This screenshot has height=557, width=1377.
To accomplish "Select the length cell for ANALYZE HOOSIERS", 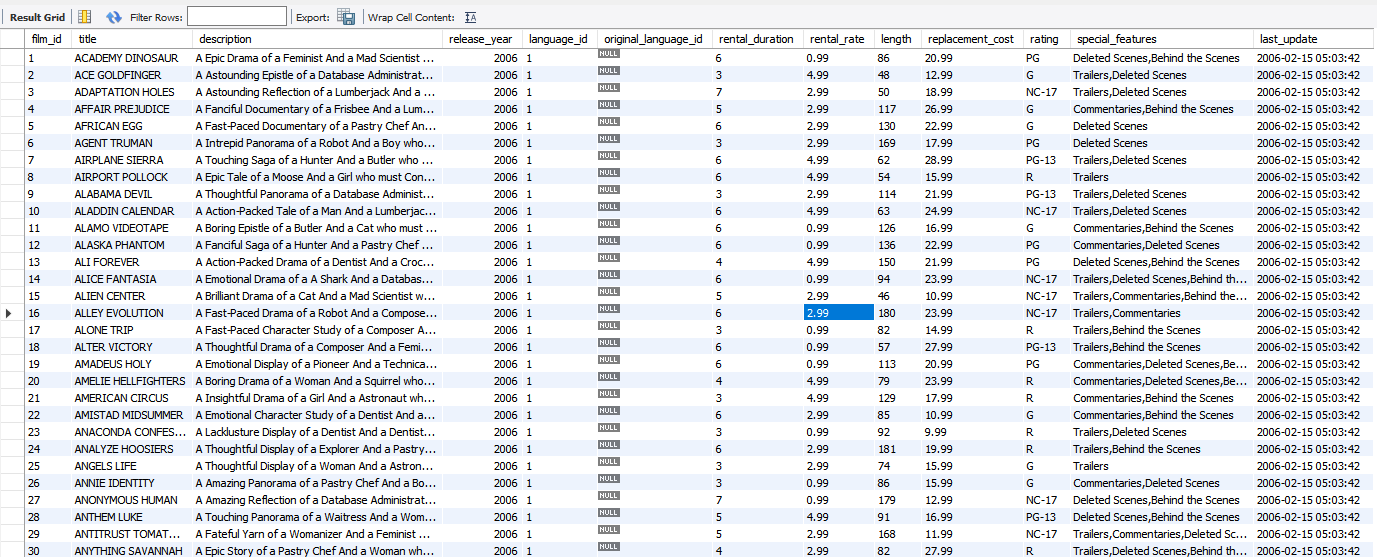I will pos(896,449).
